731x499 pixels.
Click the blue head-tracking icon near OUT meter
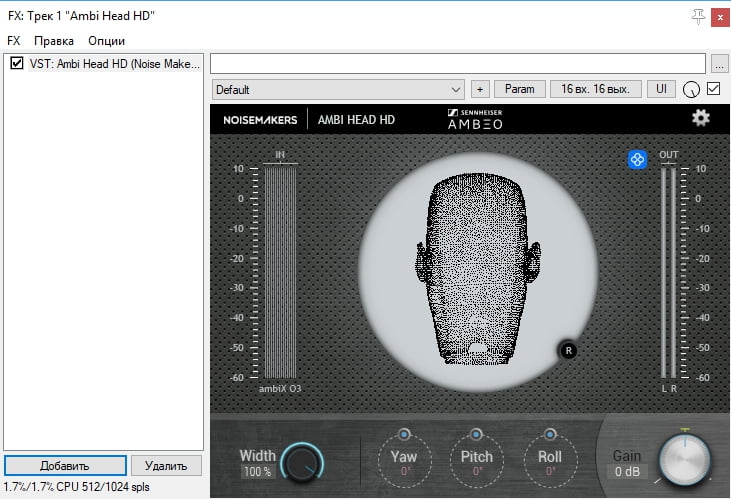click(637, 159)
